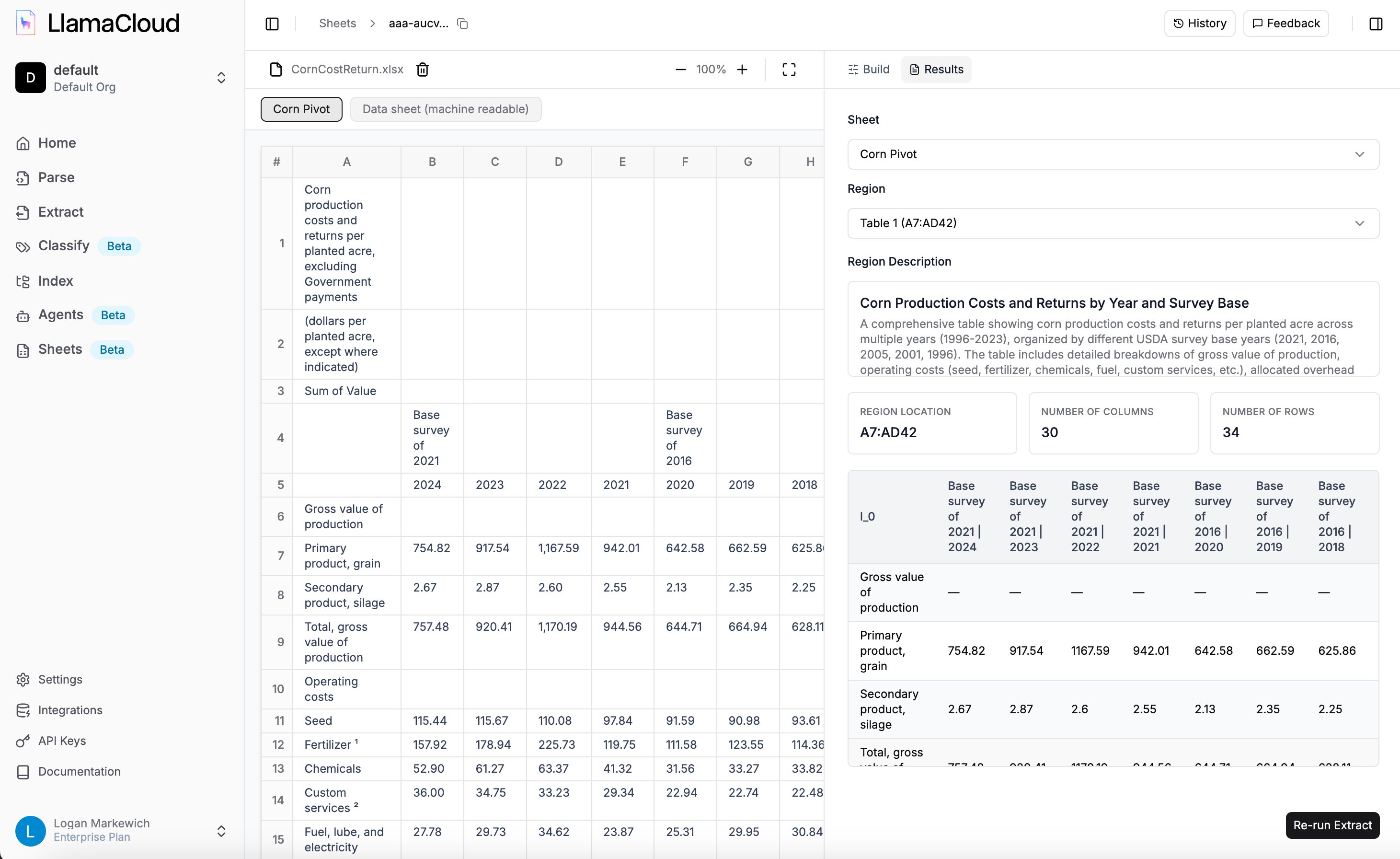Toggle the left sidebar panel icon

tap(272, 24)
